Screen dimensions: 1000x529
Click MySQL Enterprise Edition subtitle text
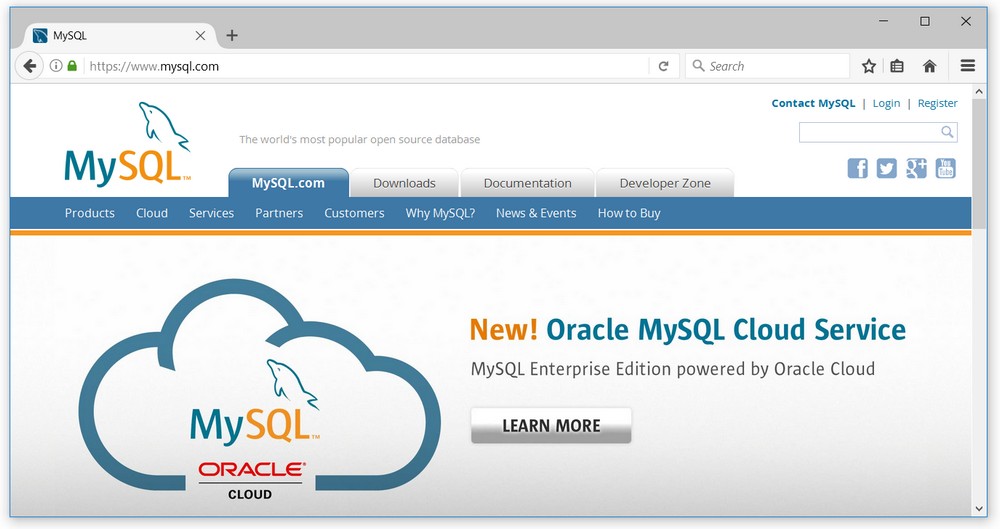673,369
